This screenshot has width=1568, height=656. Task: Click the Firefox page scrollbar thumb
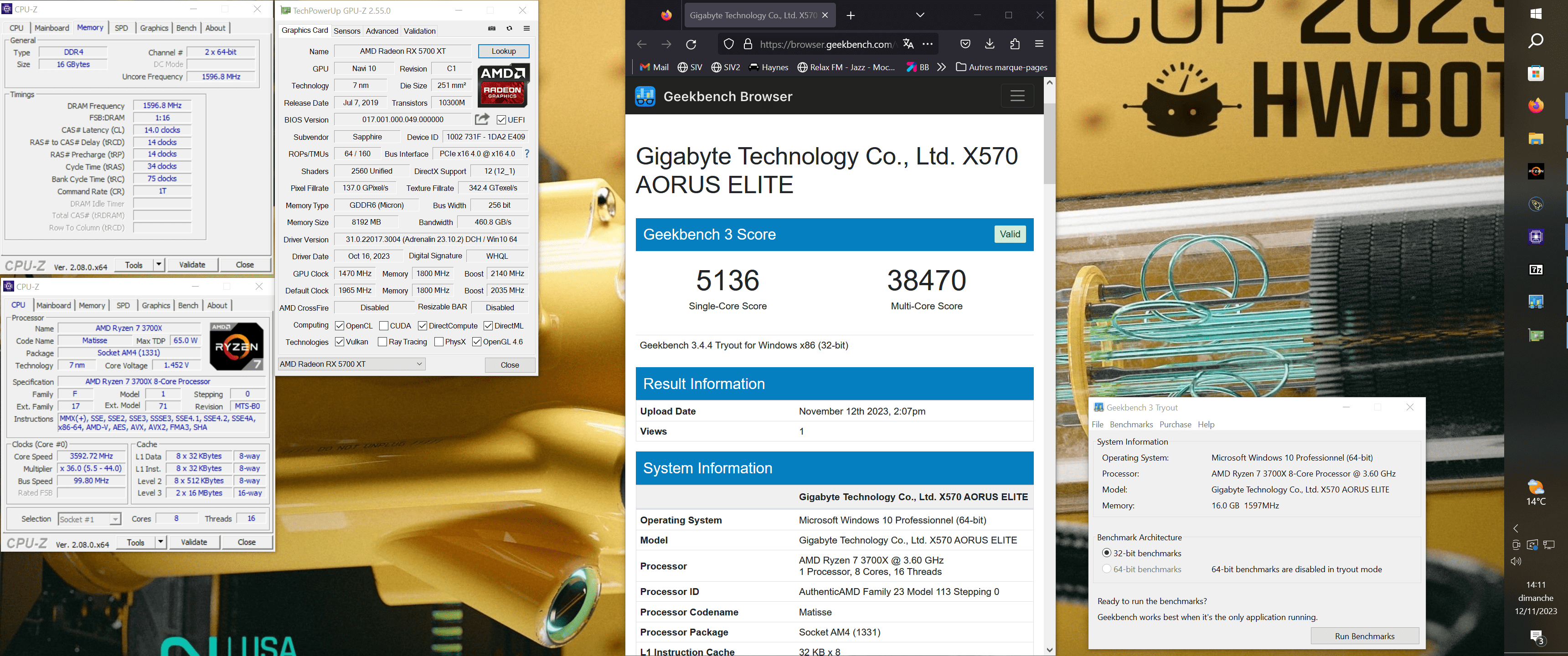[1049, 143]
